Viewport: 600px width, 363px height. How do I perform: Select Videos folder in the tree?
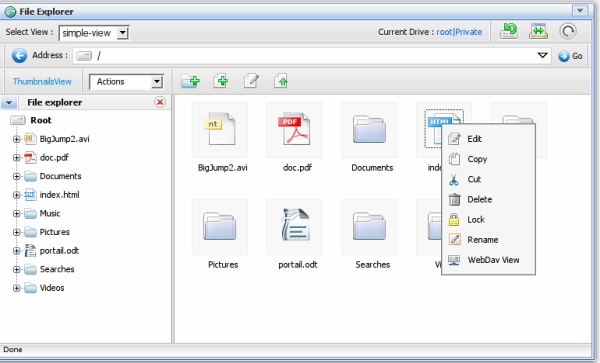tap(52, 288)
